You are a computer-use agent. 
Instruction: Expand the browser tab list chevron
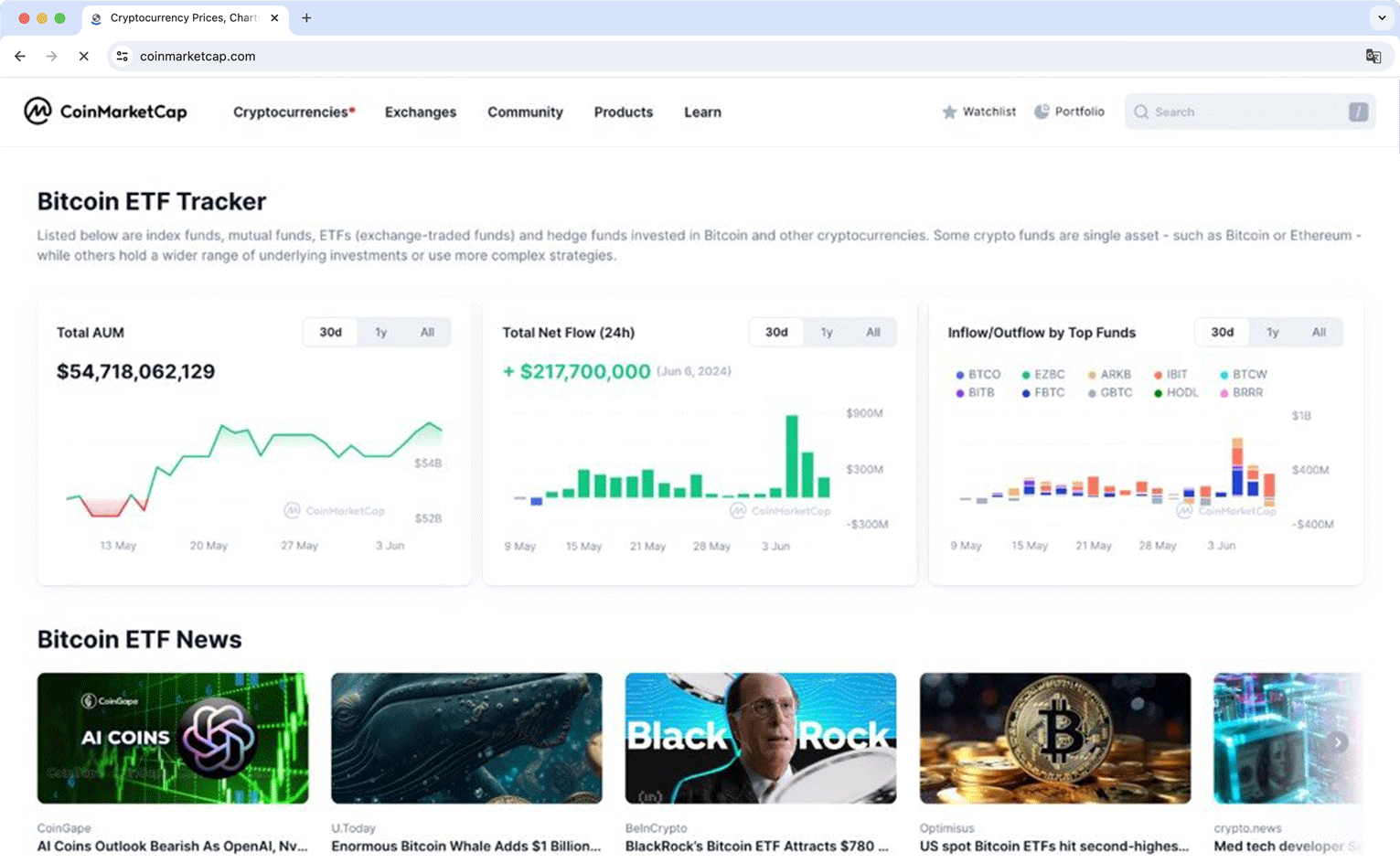click(1381, 17)
